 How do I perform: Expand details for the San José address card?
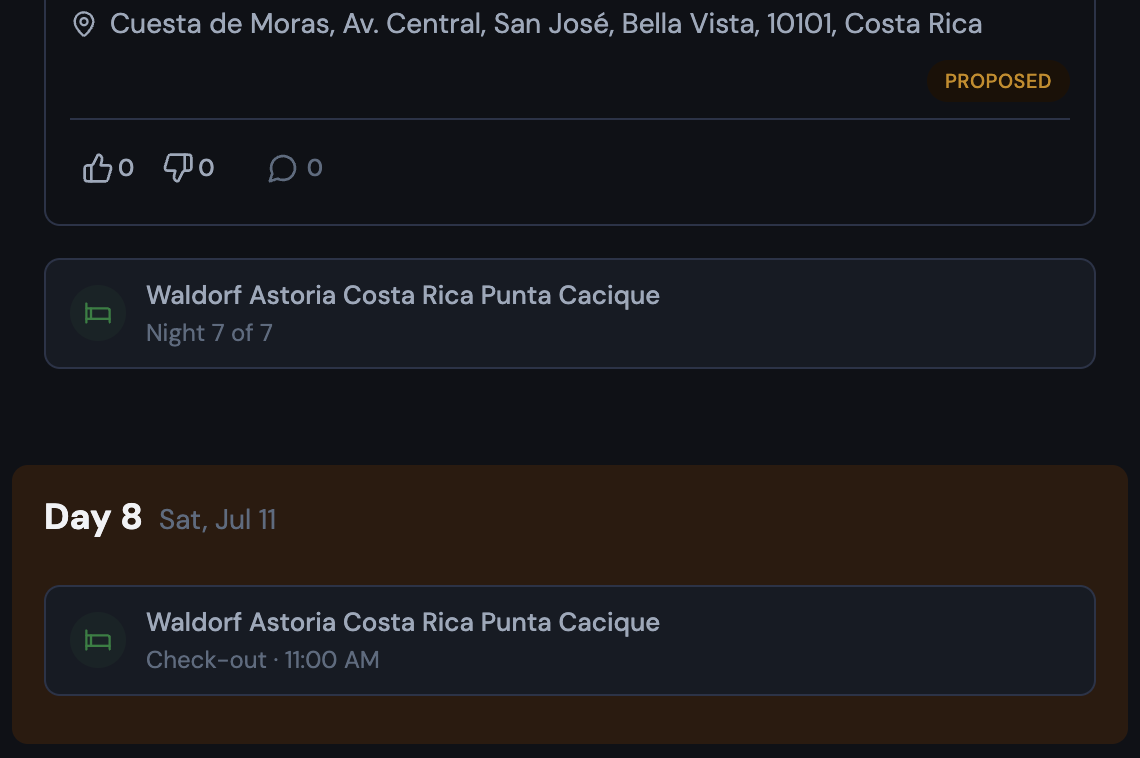[570, 60]
